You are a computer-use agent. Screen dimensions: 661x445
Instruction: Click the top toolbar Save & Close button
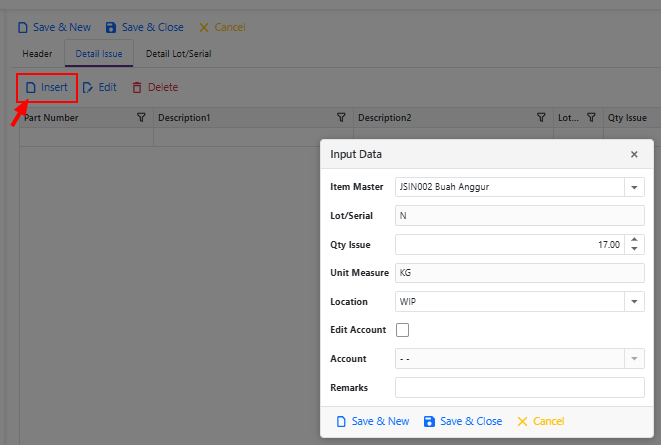(x=145, y=27)
